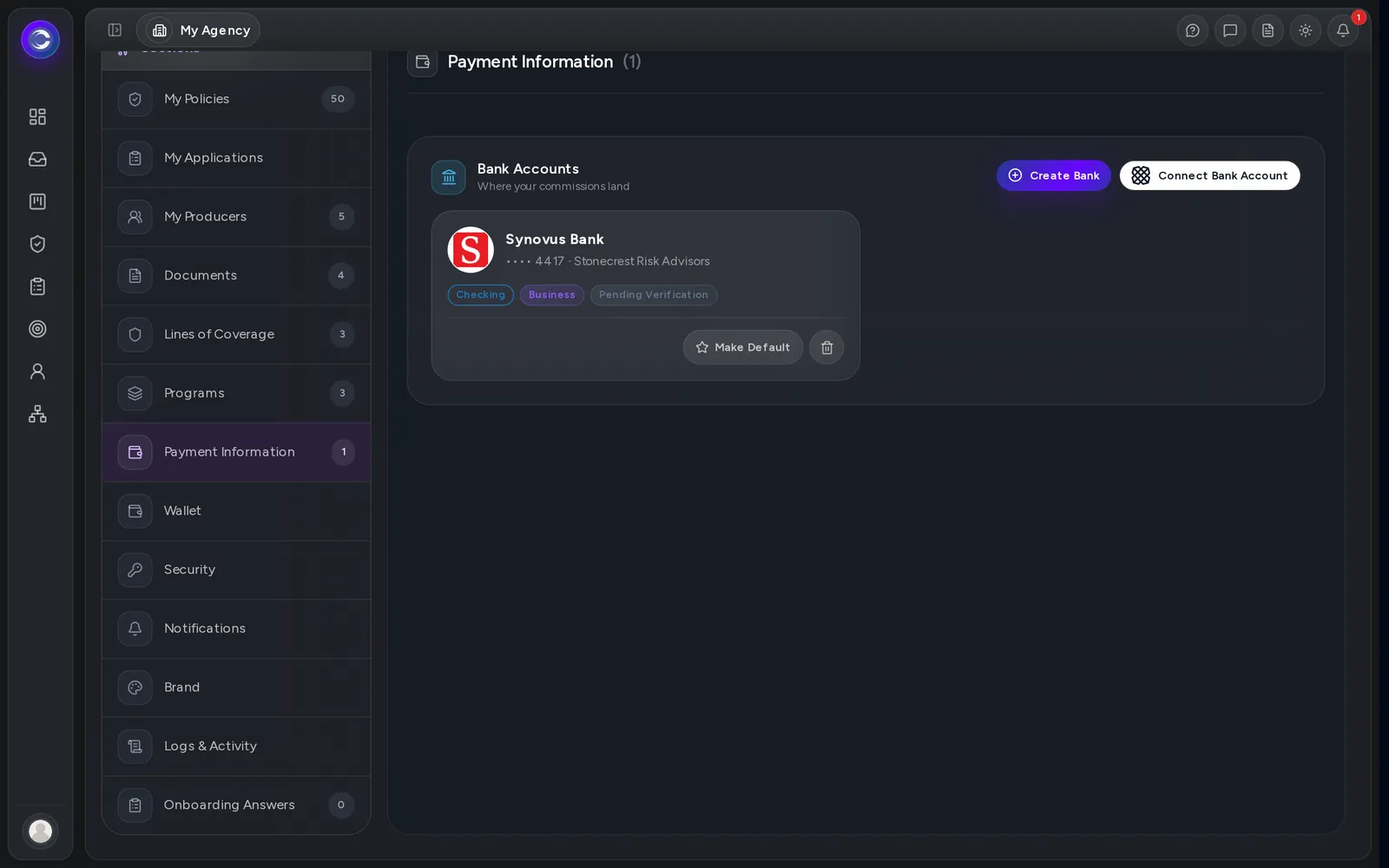Viewport: 1389px width, 868px height.
Task: Open the target icon in left rail
Action: pyautogui.click(x=37, y=329)
